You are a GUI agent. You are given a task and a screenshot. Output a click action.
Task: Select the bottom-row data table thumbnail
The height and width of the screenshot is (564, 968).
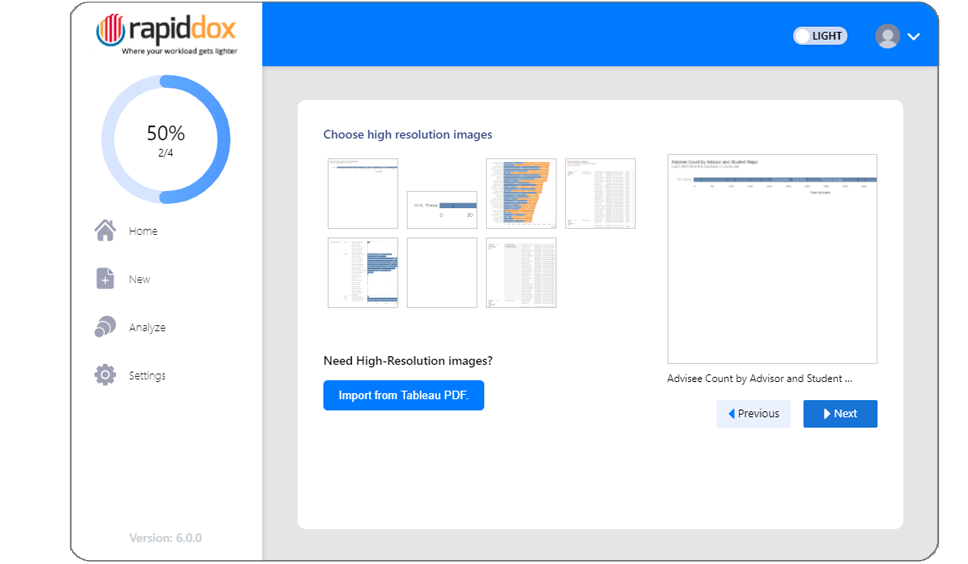[521, 272]
